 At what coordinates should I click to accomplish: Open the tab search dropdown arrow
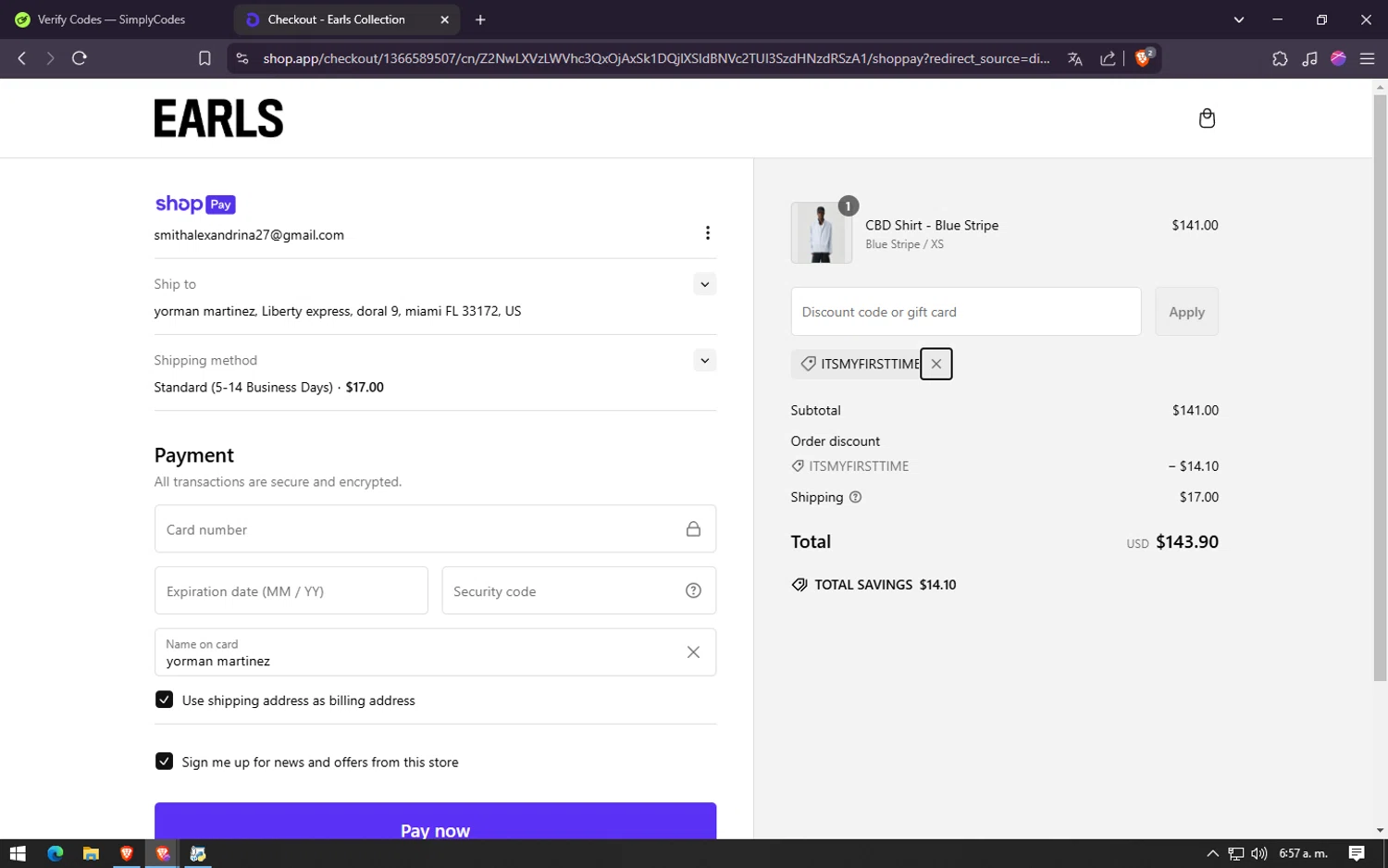(1238, 19)
